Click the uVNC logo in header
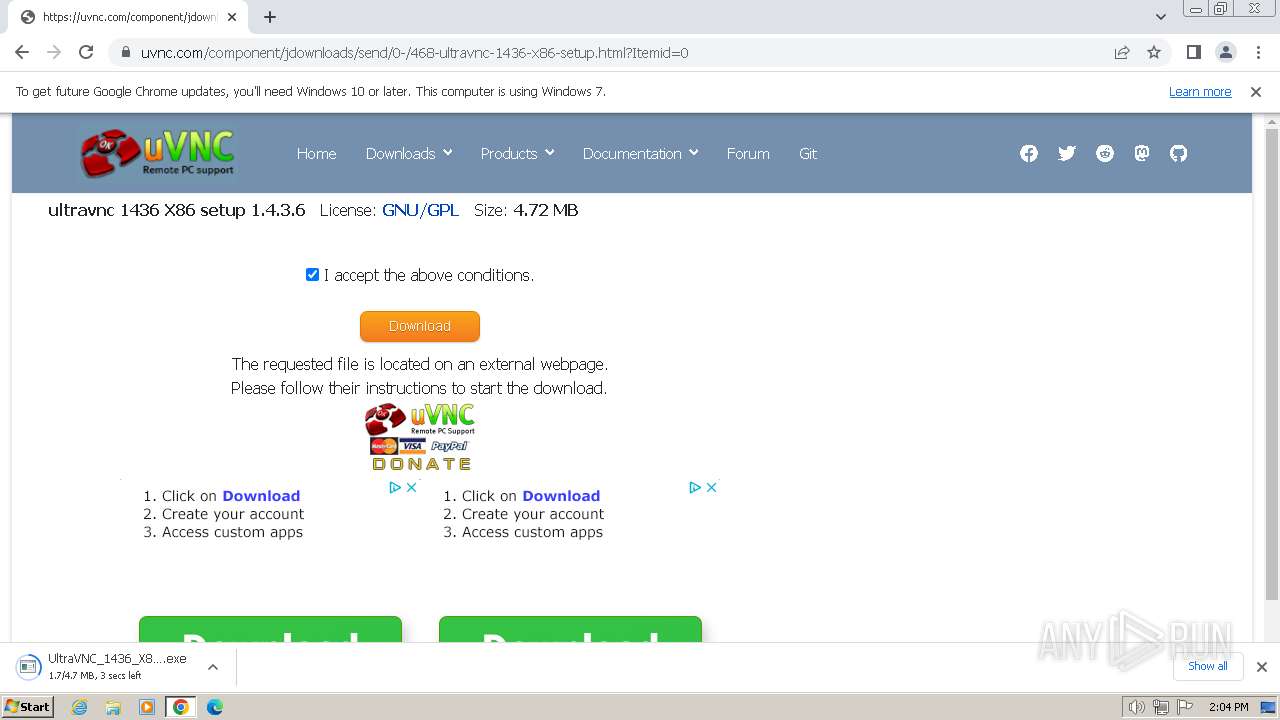 click(158, 153)
